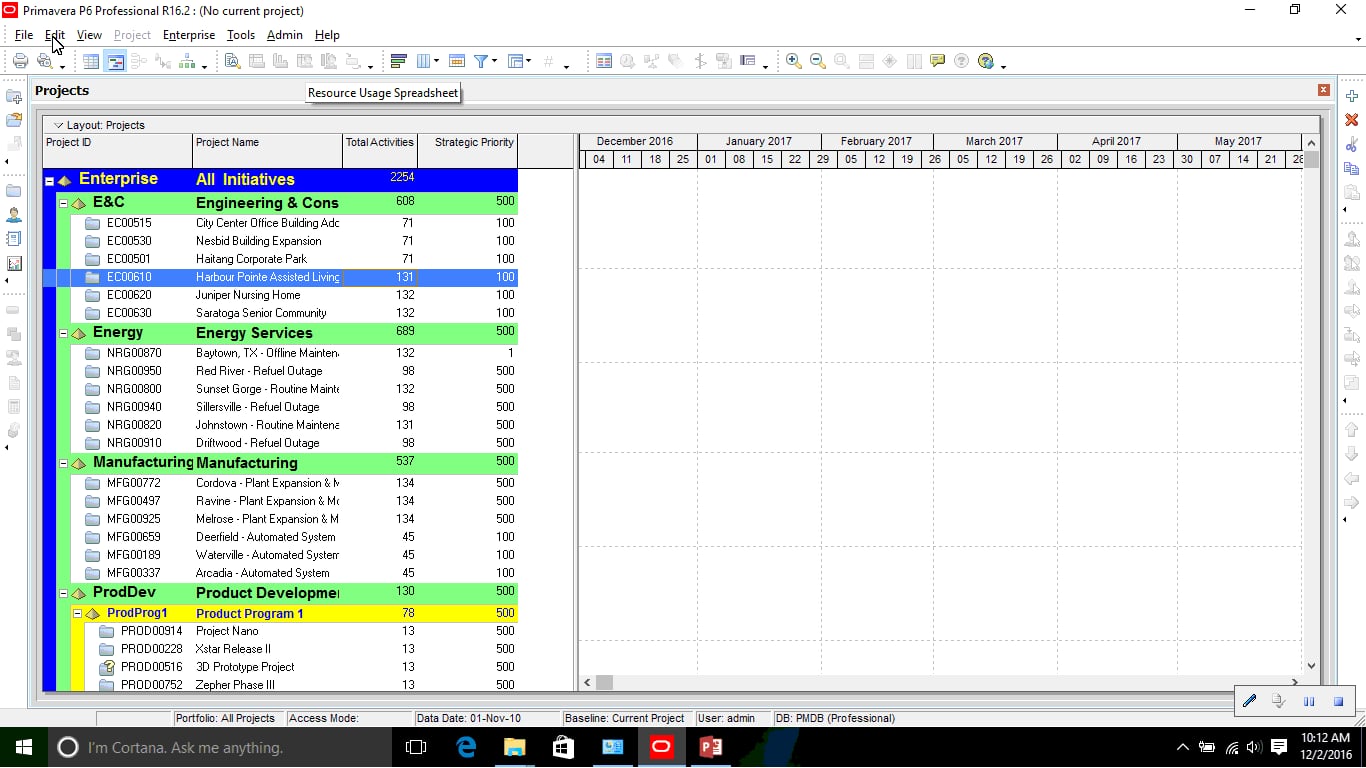This screenshot has height=768, width=1366.
Task: Click the Gantt vertical scrollbar down arrow
Action: 1311,665
